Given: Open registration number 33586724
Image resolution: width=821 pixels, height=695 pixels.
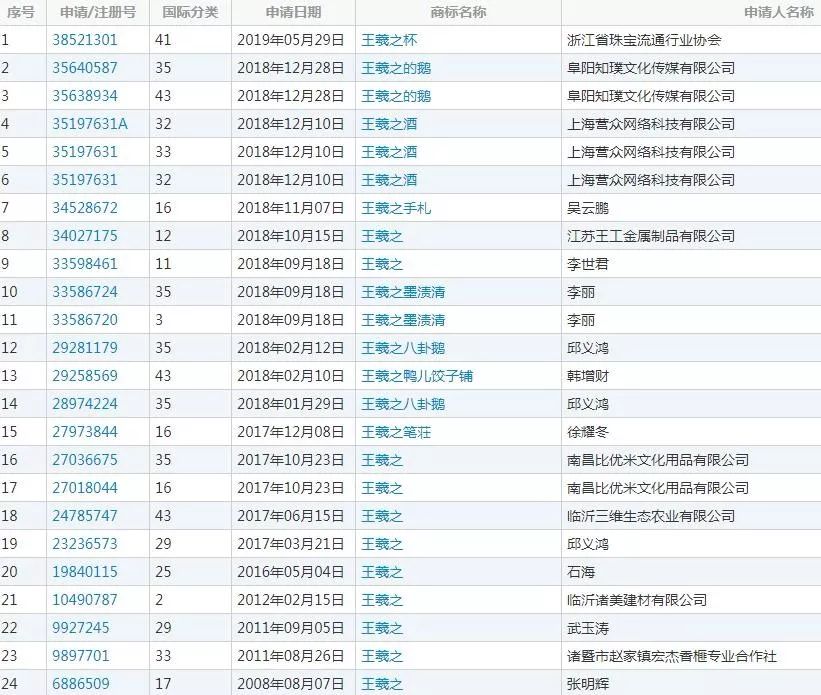Looking at the screenshot, I should coord(85,292).
